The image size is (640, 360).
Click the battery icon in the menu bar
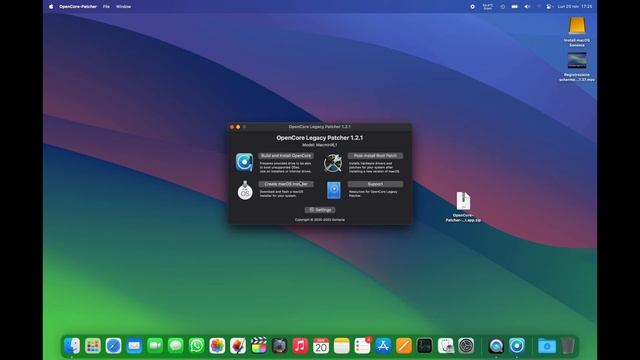click(515, 7)
